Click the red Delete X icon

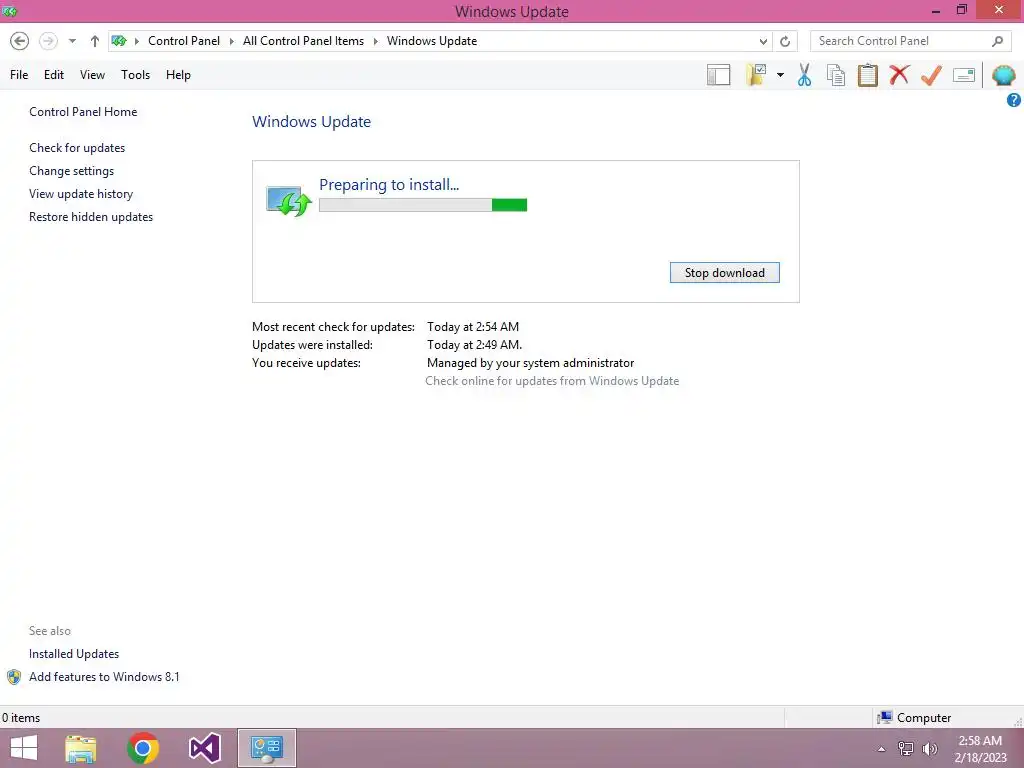tap(899, 74)
